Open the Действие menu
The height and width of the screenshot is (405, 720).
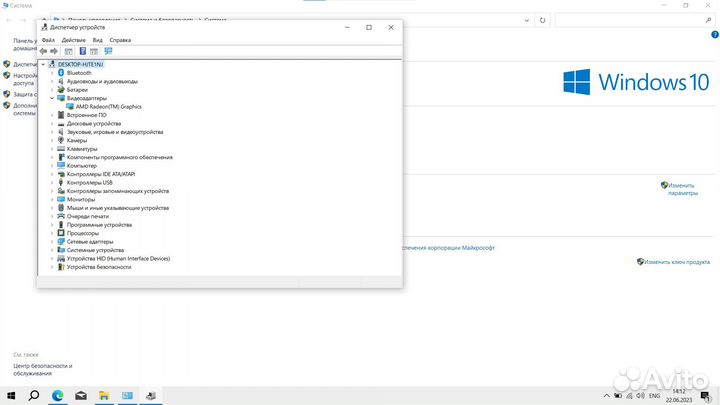coord(73,40)
